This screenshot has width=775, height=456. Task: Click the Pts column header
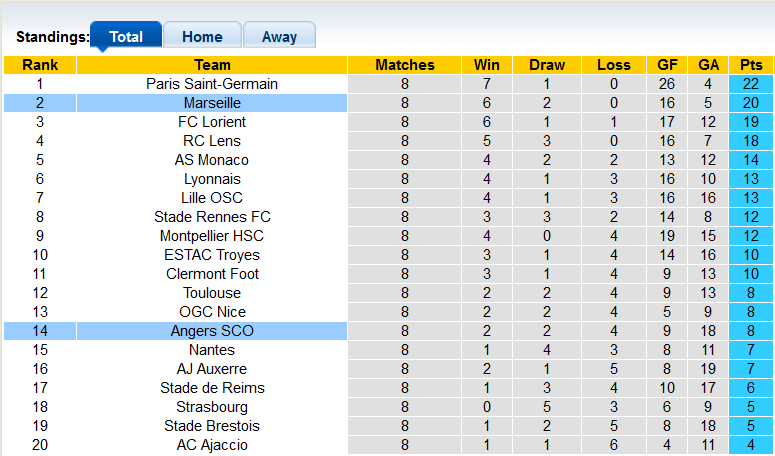[x=751, y=65]
